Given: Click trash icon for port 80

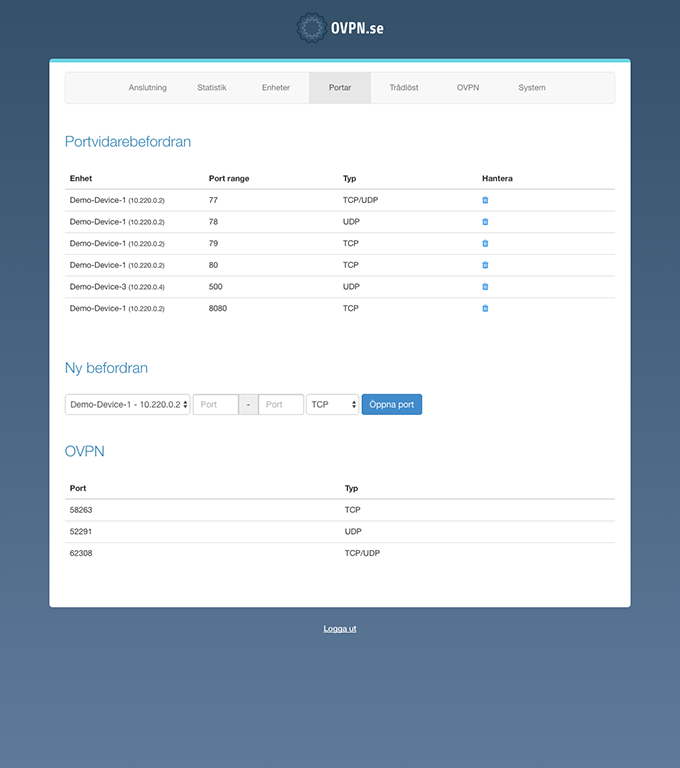Looking at the screenshot, I should tap(485, 265).
